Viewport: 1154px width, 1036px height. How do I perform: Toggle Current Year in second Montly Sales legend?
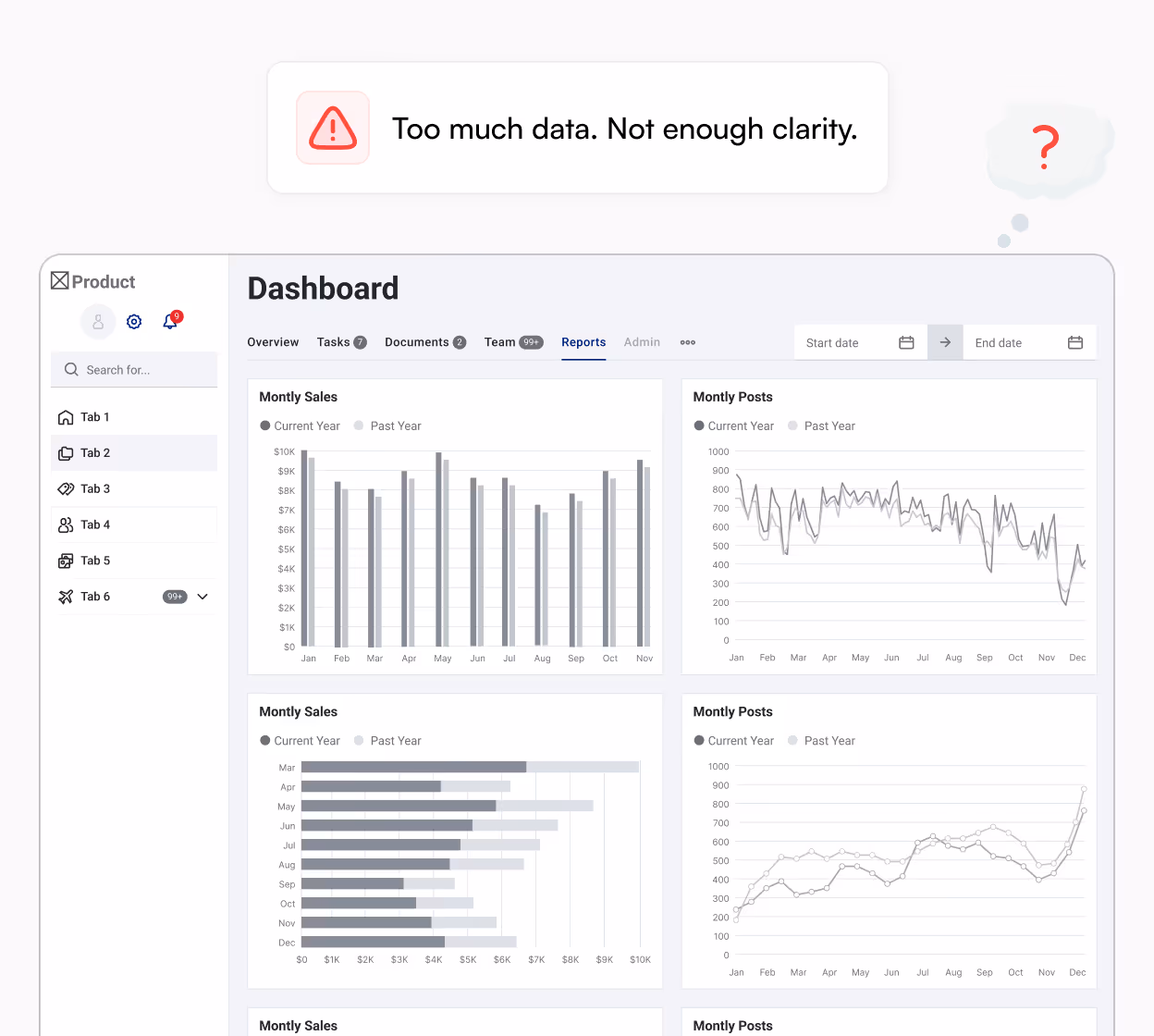(300, 741)
